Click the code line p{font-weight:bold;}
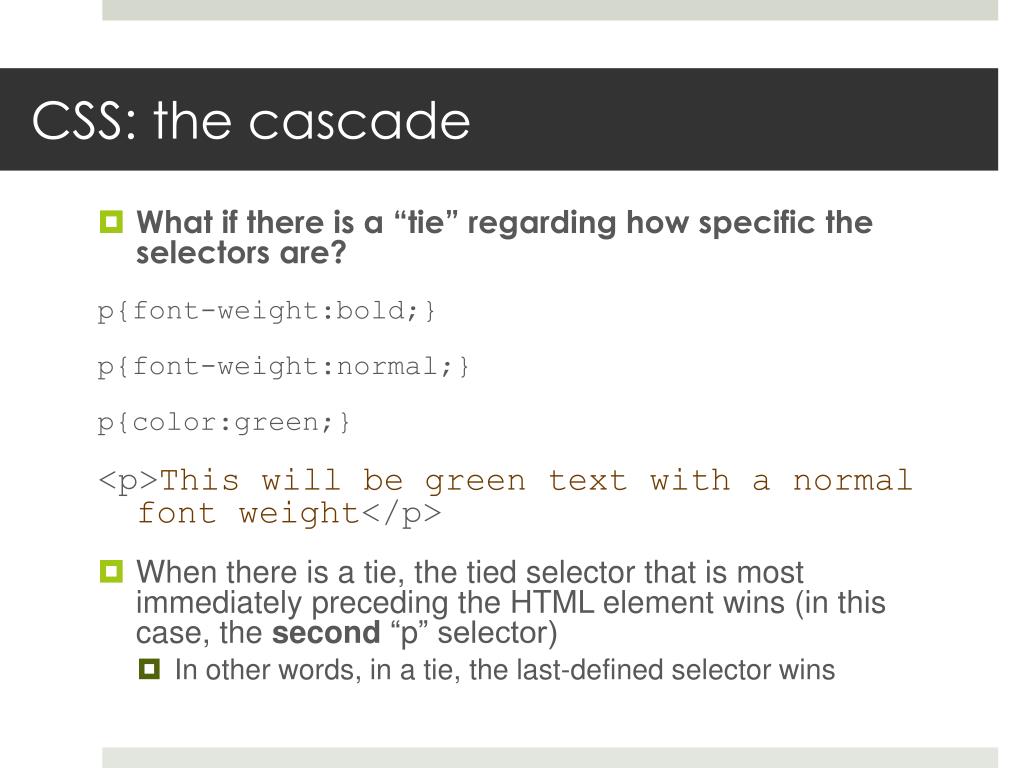 coord(266,311)
